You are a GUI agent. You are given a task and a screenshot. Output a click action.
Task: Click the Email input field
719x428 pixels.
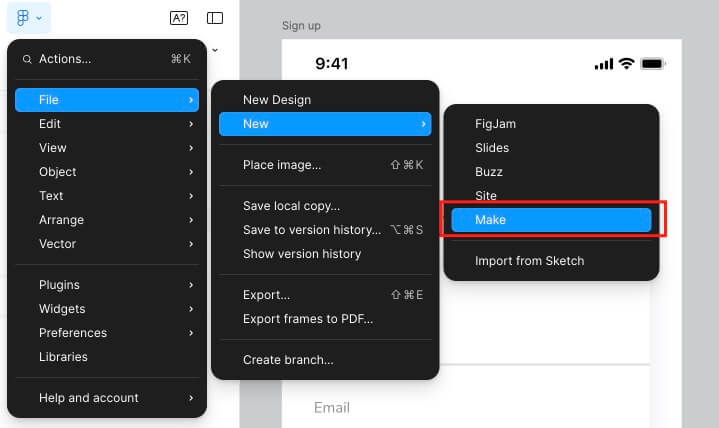pyautogui.click(x=466, y=407)
